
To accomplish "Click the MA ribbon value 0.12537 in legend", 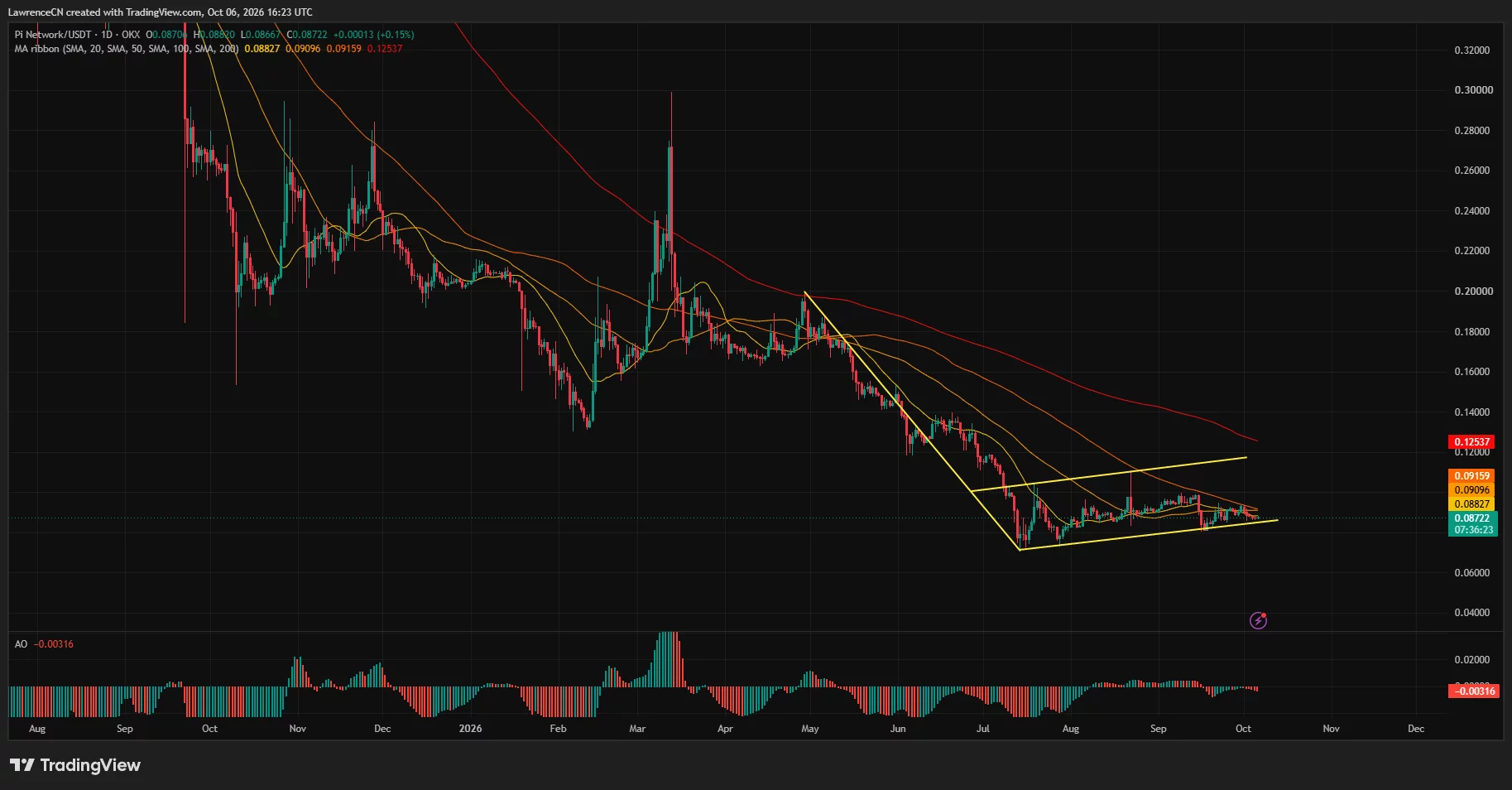I will click(385, 49).
